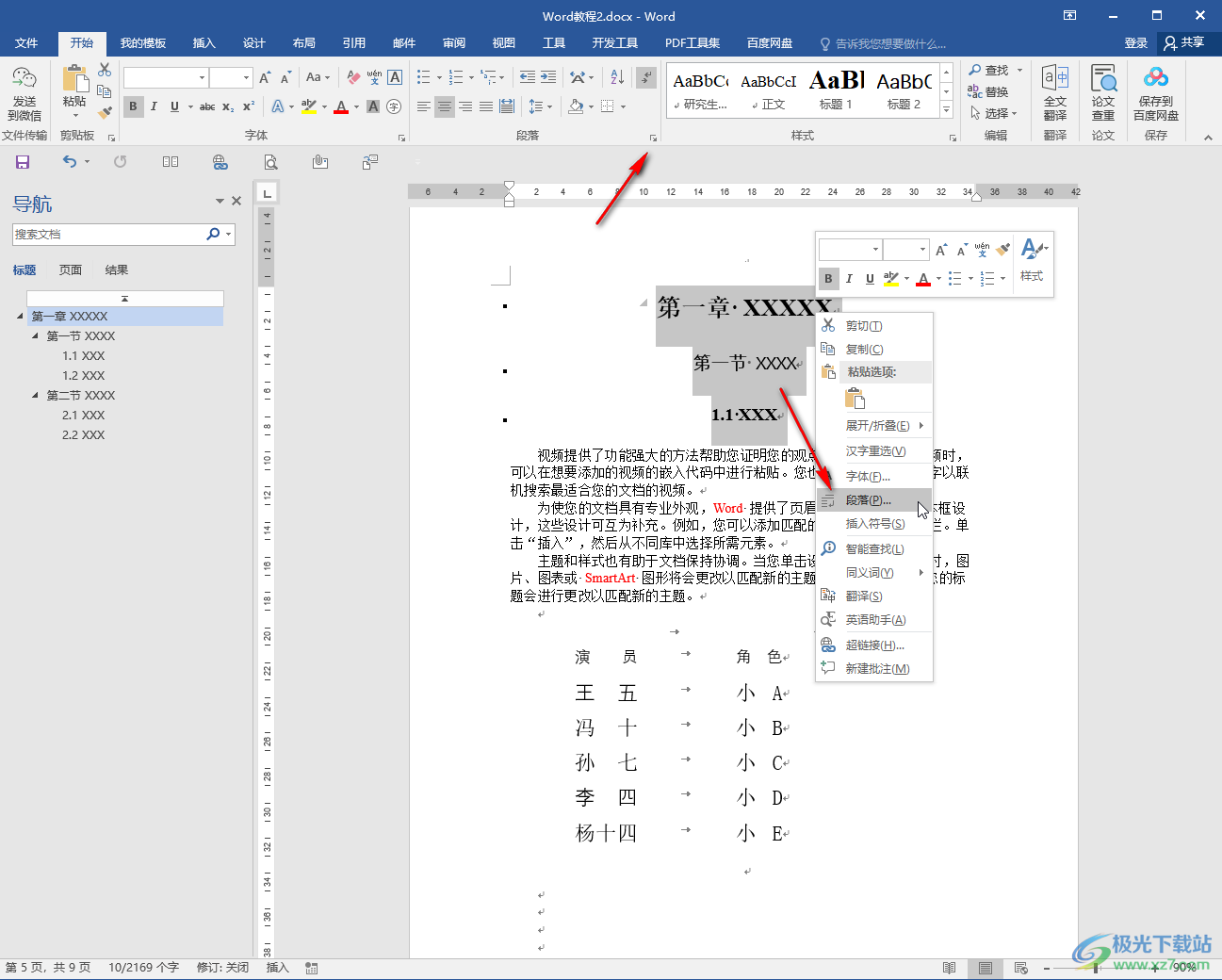Select the 1.2 XXX heading in navigation
Viewport: 1222px width, 980px height.
coord(84,376)
